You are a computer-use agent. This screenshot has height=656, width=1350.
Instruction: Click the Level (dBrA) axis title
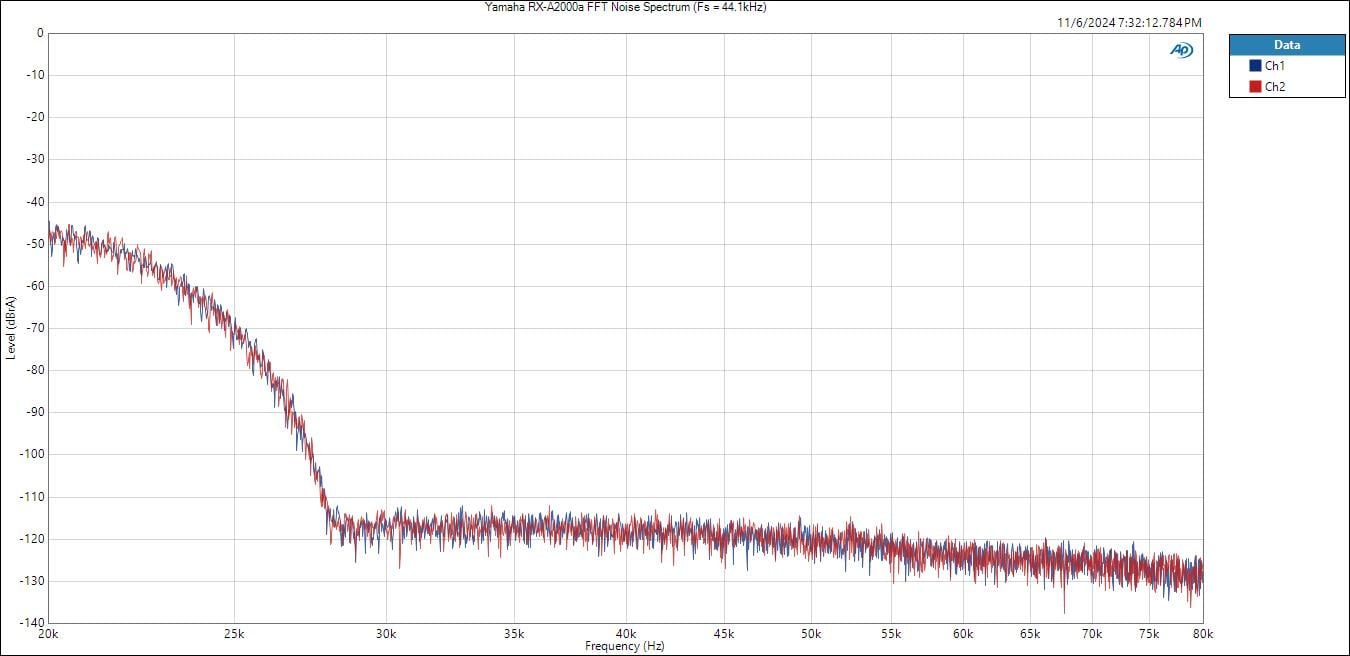11,328
